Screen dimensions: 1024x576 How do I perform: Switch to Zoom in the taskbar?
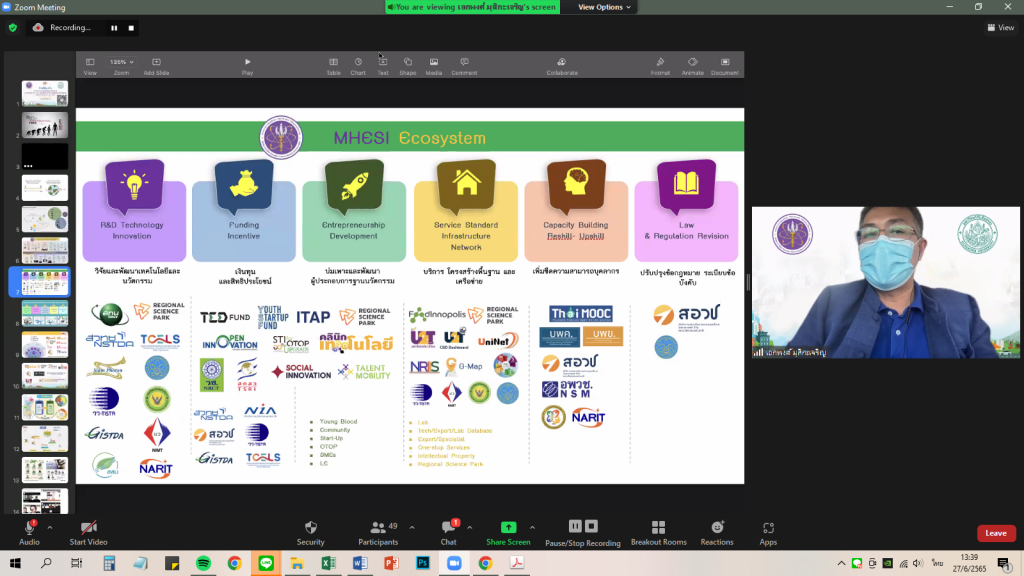coord(454,563)
